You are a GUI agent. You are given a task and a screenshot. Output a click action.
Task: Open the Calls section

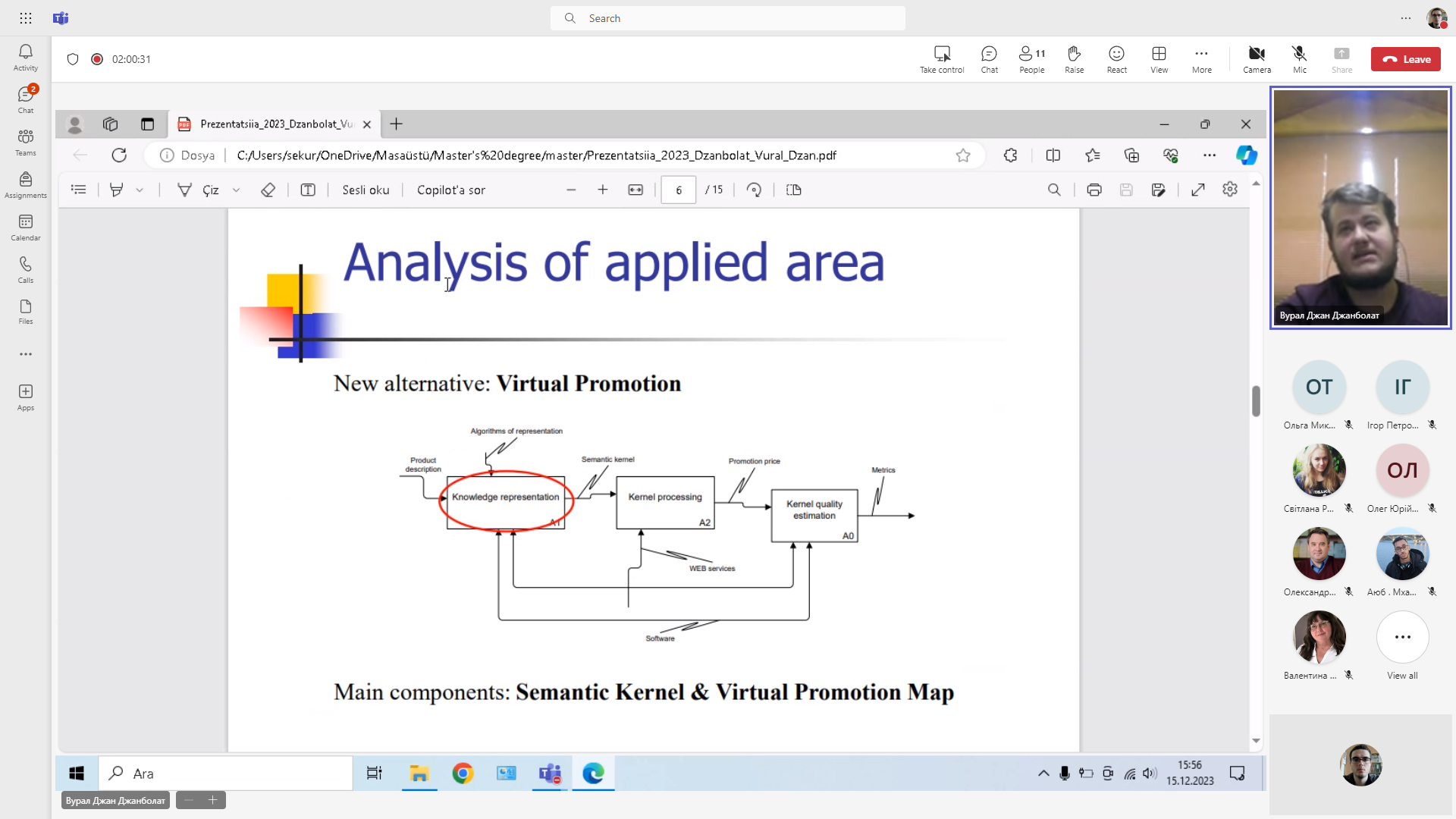point(26,269)
